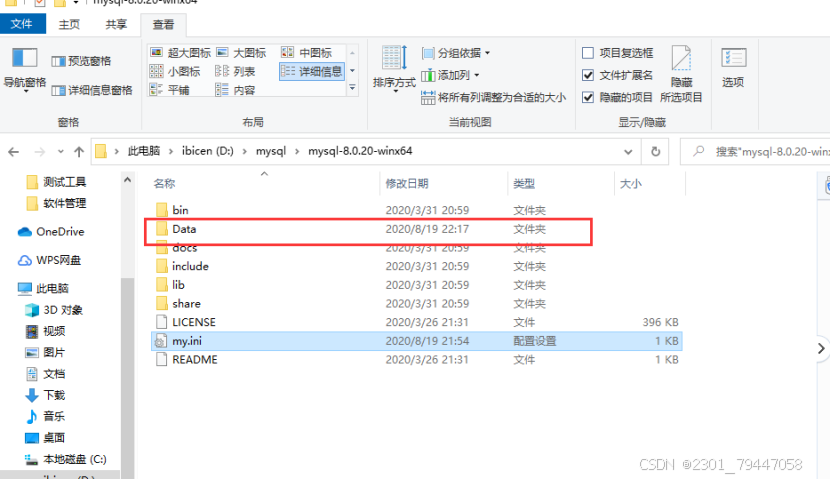This screenshot has height=480, width=831.
Task: Toggle the Details pane
Action: click(x=92, y=91)
